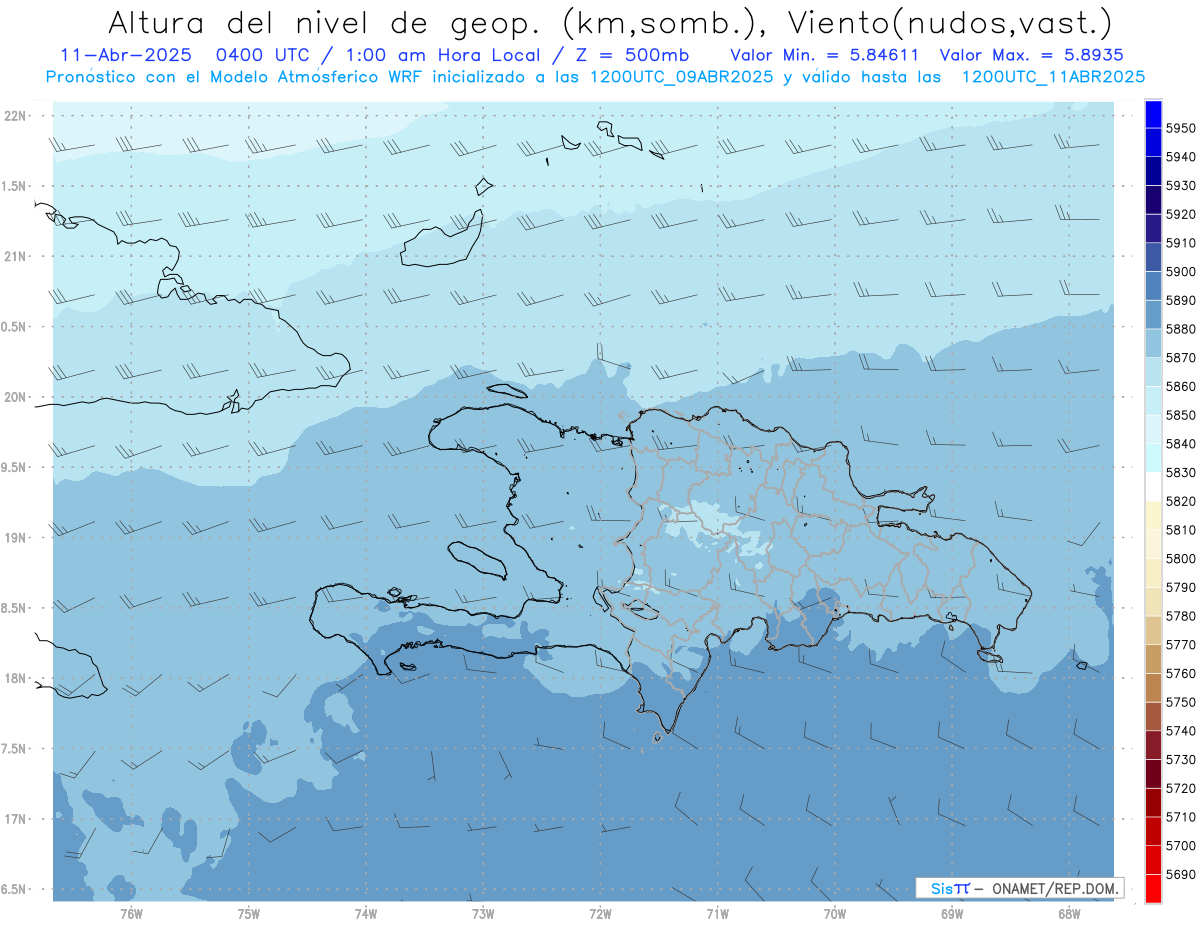
Task: Click the latitude label 22N
Action: (15, 116)
